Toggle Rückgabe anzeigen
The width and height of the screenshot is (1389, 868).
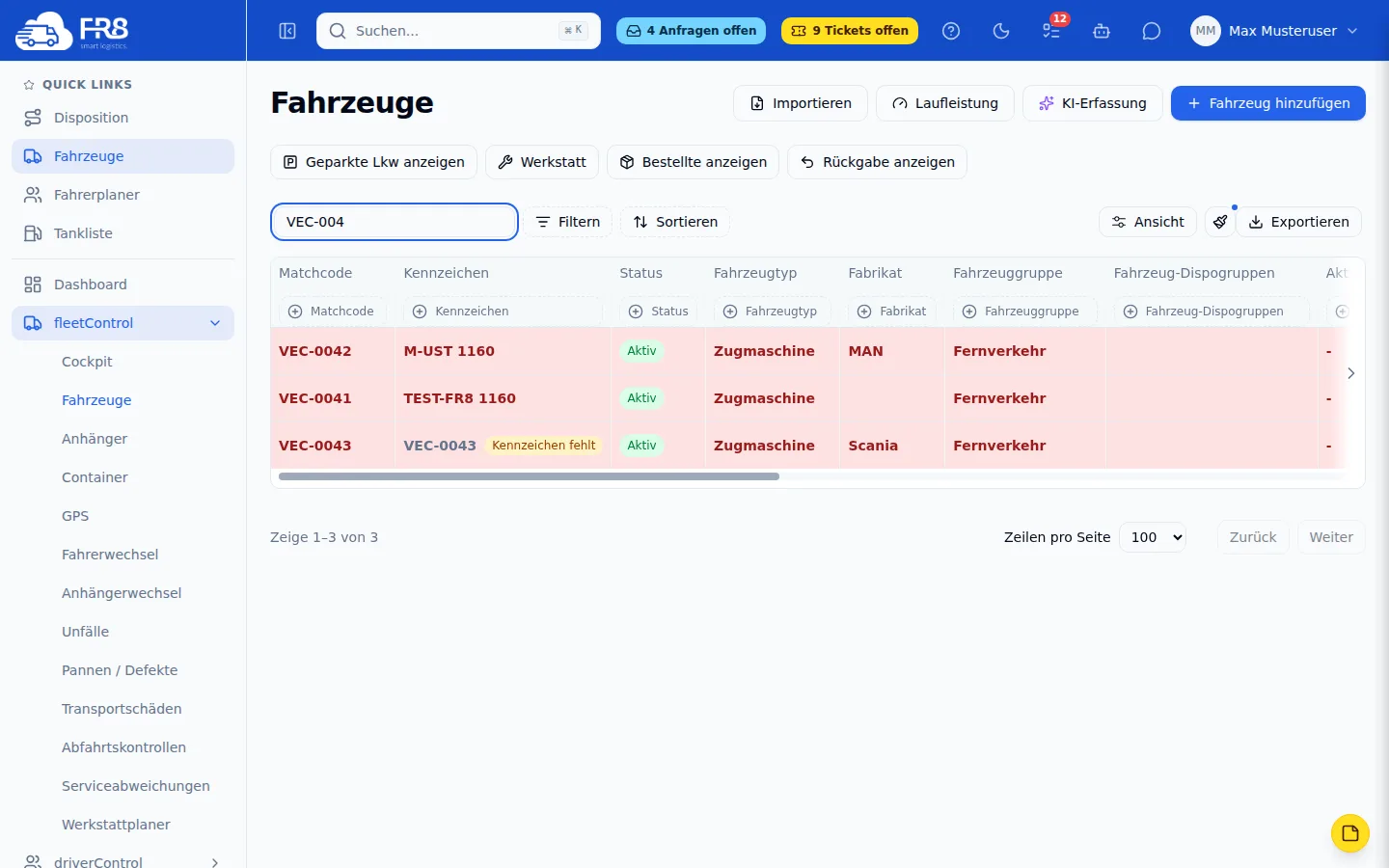pos(878,162)
